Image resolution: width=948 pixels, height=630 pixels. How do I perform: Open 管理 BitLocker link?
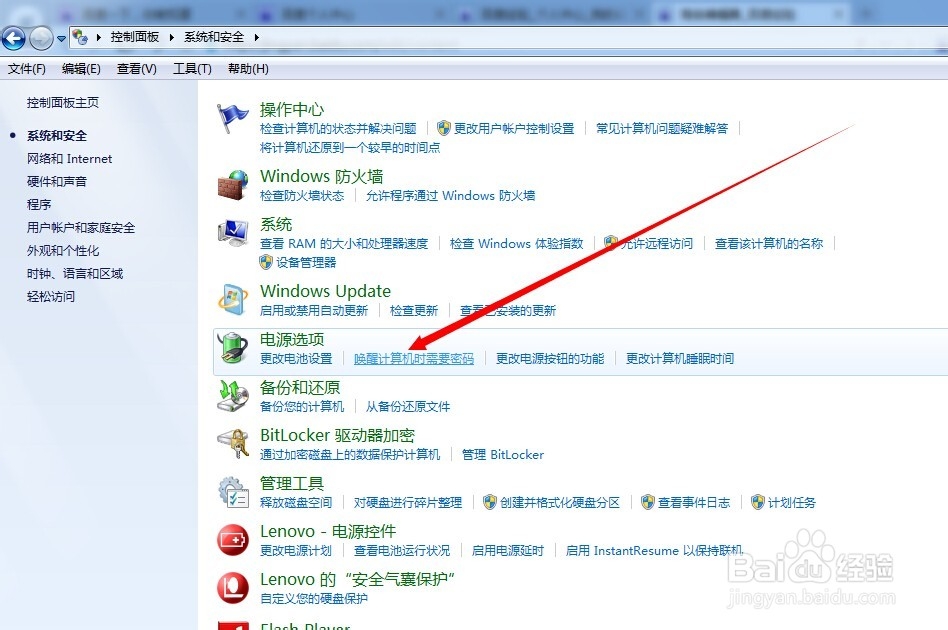pyautogui.click(x=502, y=455)
